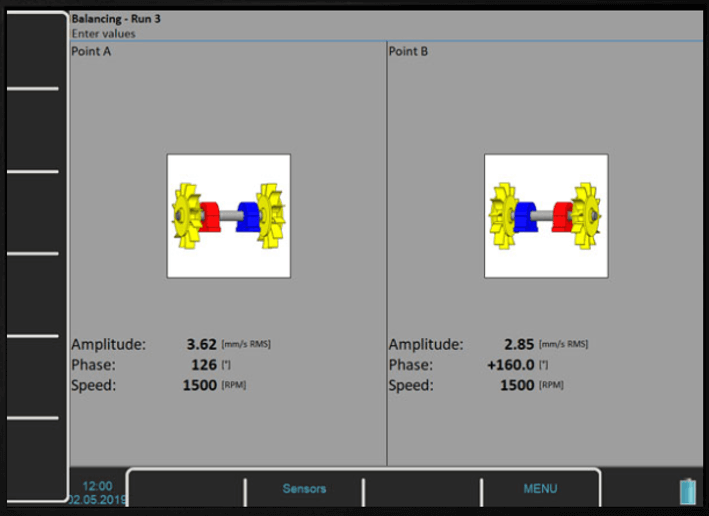Click the 'Point A' heading
Image resolution: width=709 pixels, height=516 pixels.
91,51
